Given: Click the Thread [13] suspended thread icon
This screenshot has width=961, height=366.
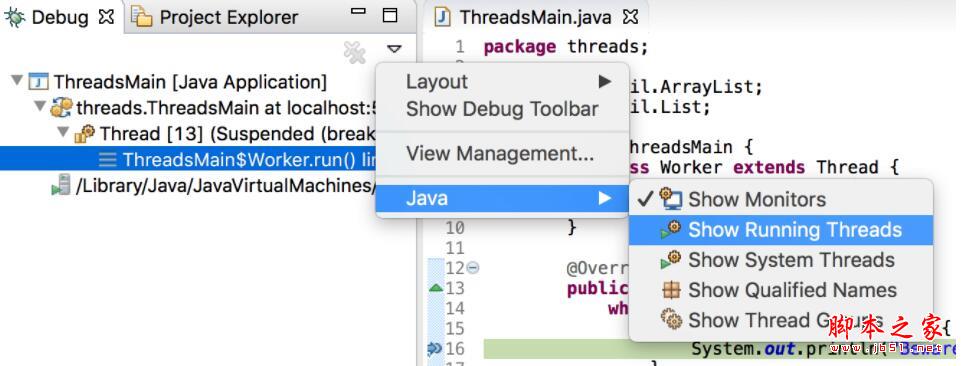Looking at the screenshot, I should pyautogui.click(x=84, y=134).
